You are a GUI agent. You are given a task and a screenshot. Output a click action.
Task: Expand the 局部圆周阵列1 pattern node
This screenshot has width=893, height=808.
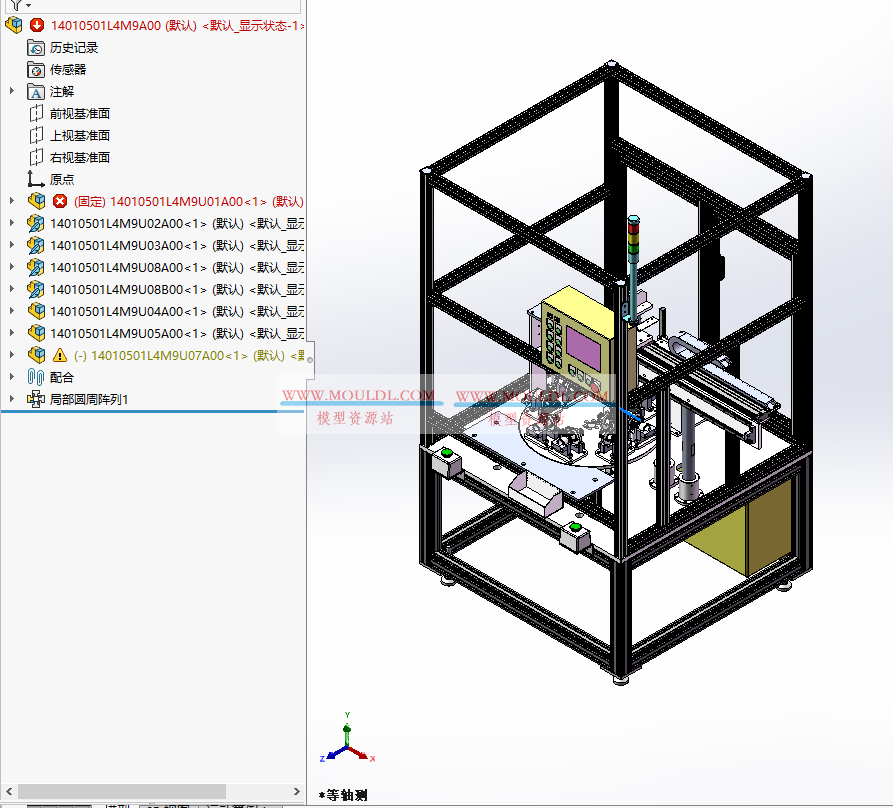coord(12,399)
